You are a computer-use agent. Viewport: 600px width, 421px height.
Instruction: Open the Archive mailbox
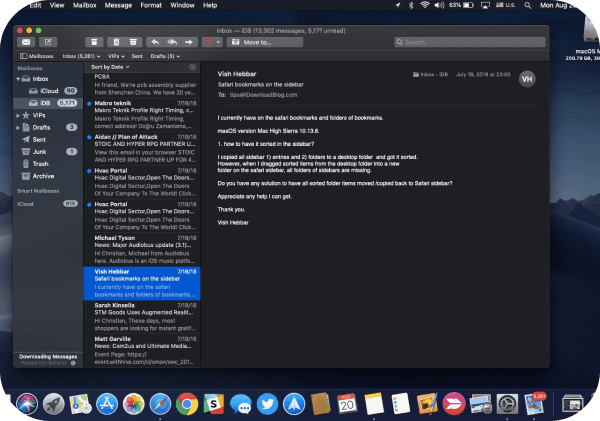[x=48, y=176]
